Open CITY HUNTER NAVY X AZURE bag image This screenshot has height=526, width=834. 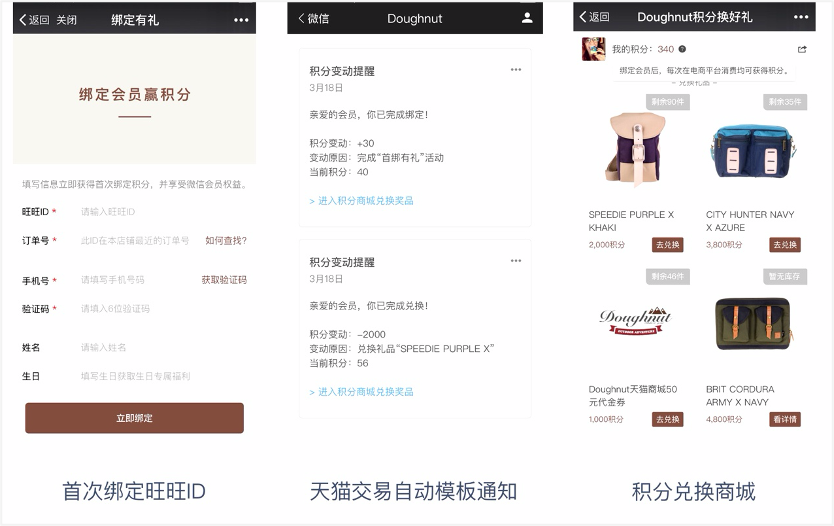click(x=753, y=151)
